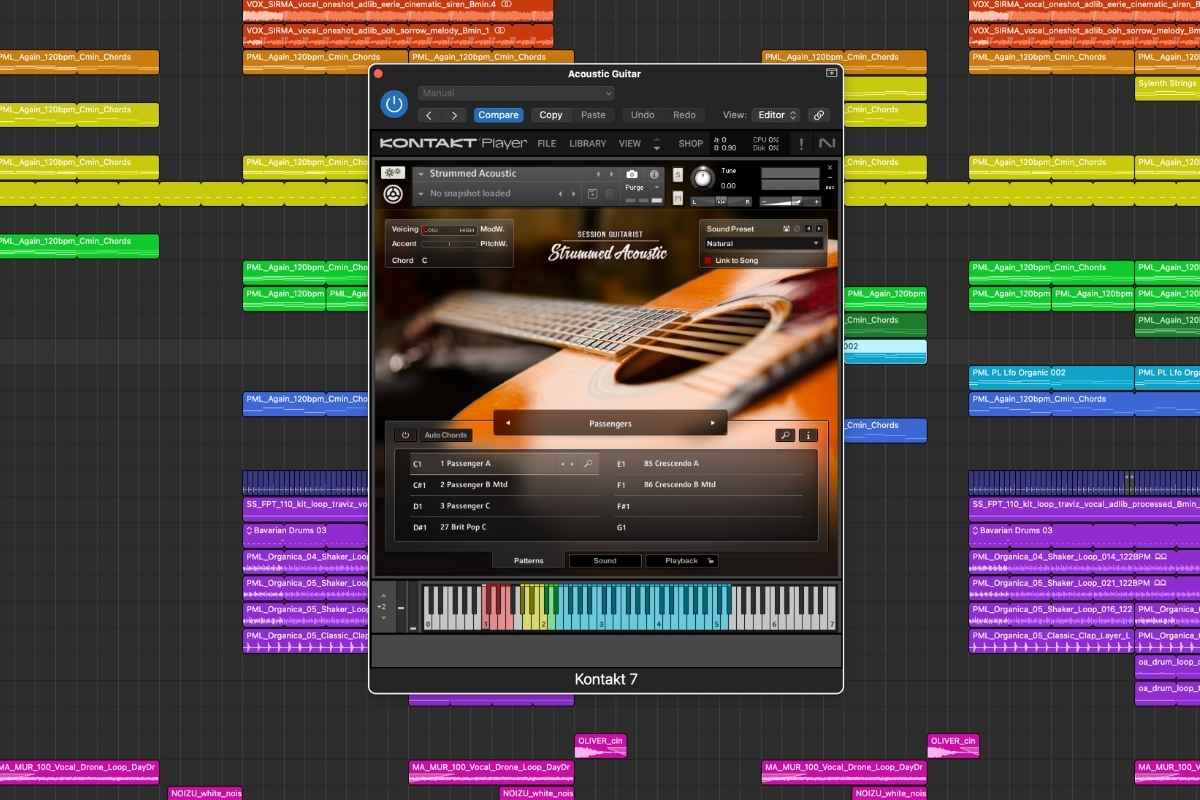Open the Kontakt LIBRARY menu

[588, 143]
